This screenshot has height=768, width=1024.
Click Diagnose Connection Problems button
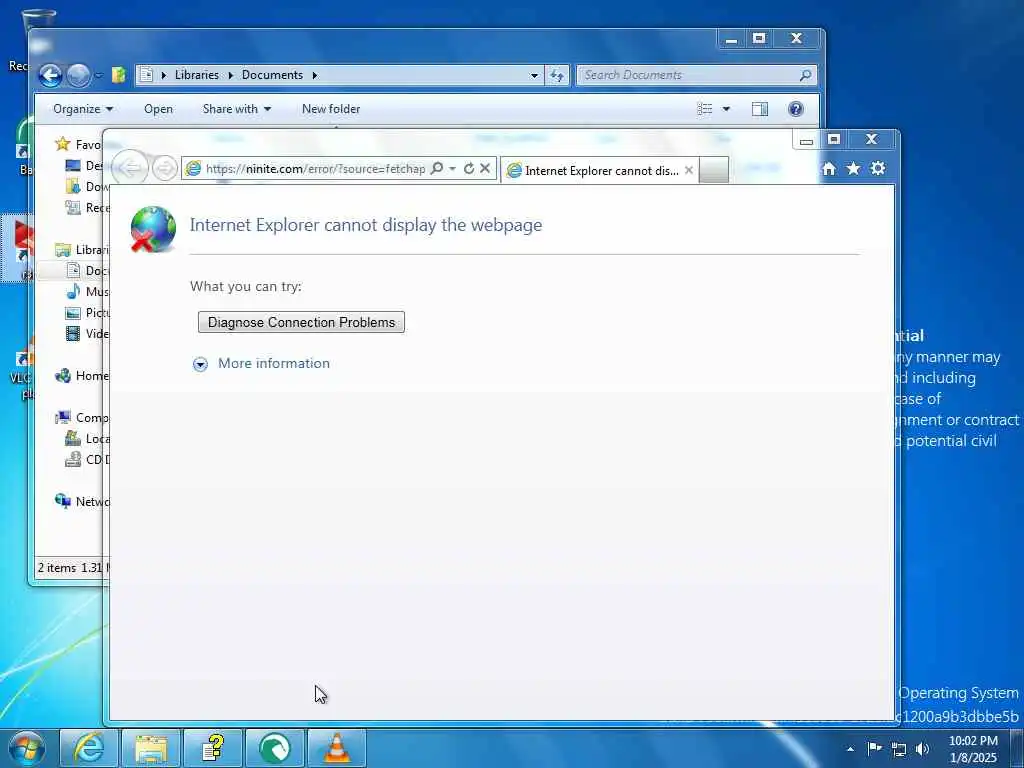301,322
